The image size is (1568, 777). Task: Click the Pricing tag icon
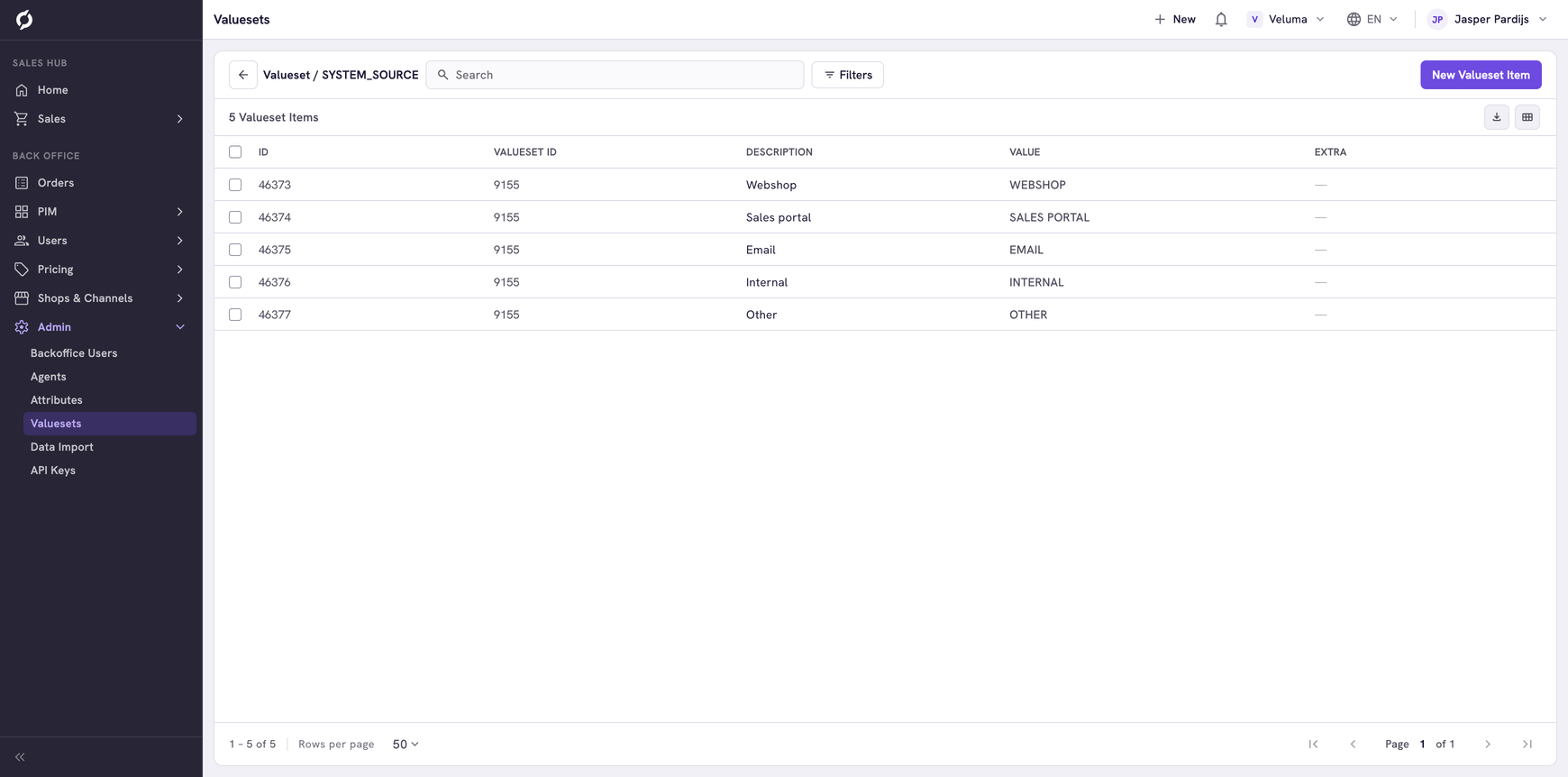pos(22,270)
